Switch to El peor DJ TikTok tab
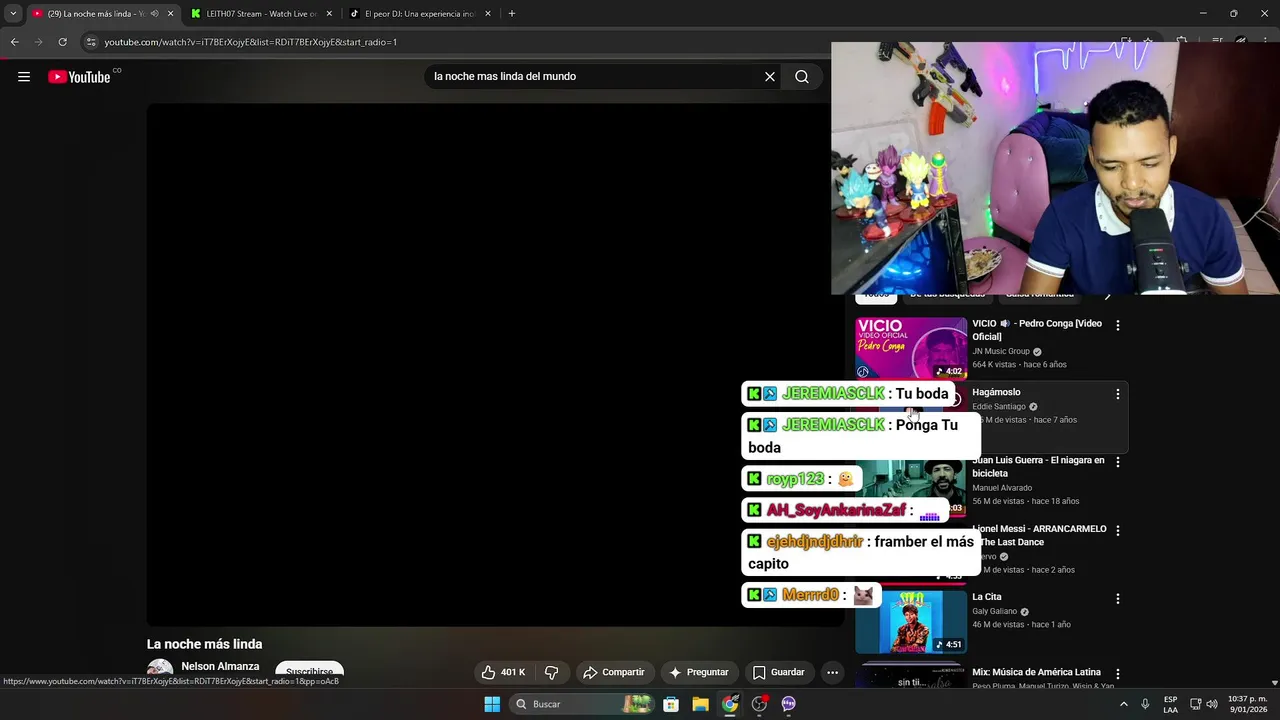Viewport: 1280px width, 720px height. [420, 14]
